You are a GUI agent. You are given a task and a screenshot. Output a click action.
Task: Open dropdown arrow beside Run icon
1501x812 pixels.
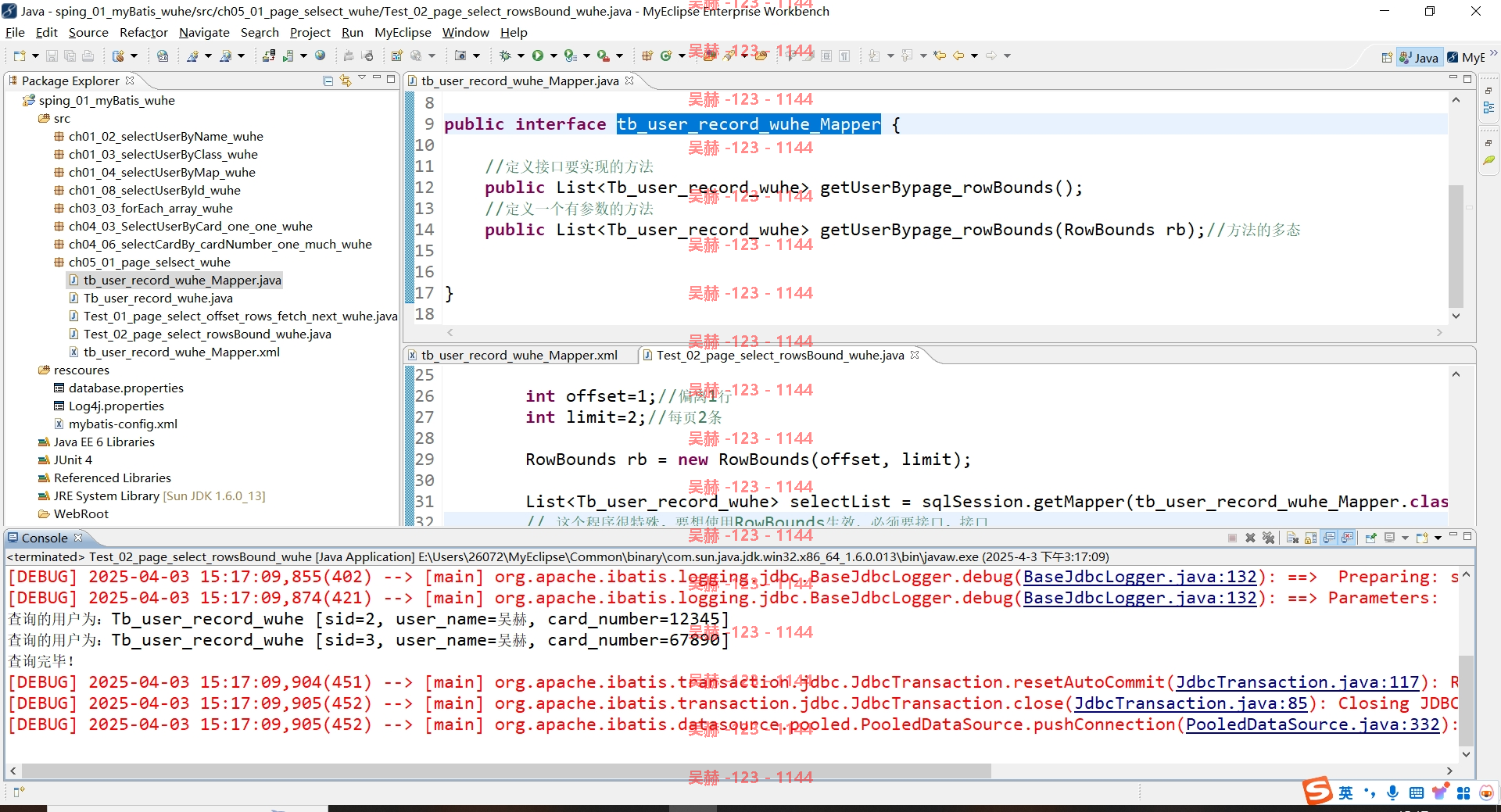tap(553, 55)
